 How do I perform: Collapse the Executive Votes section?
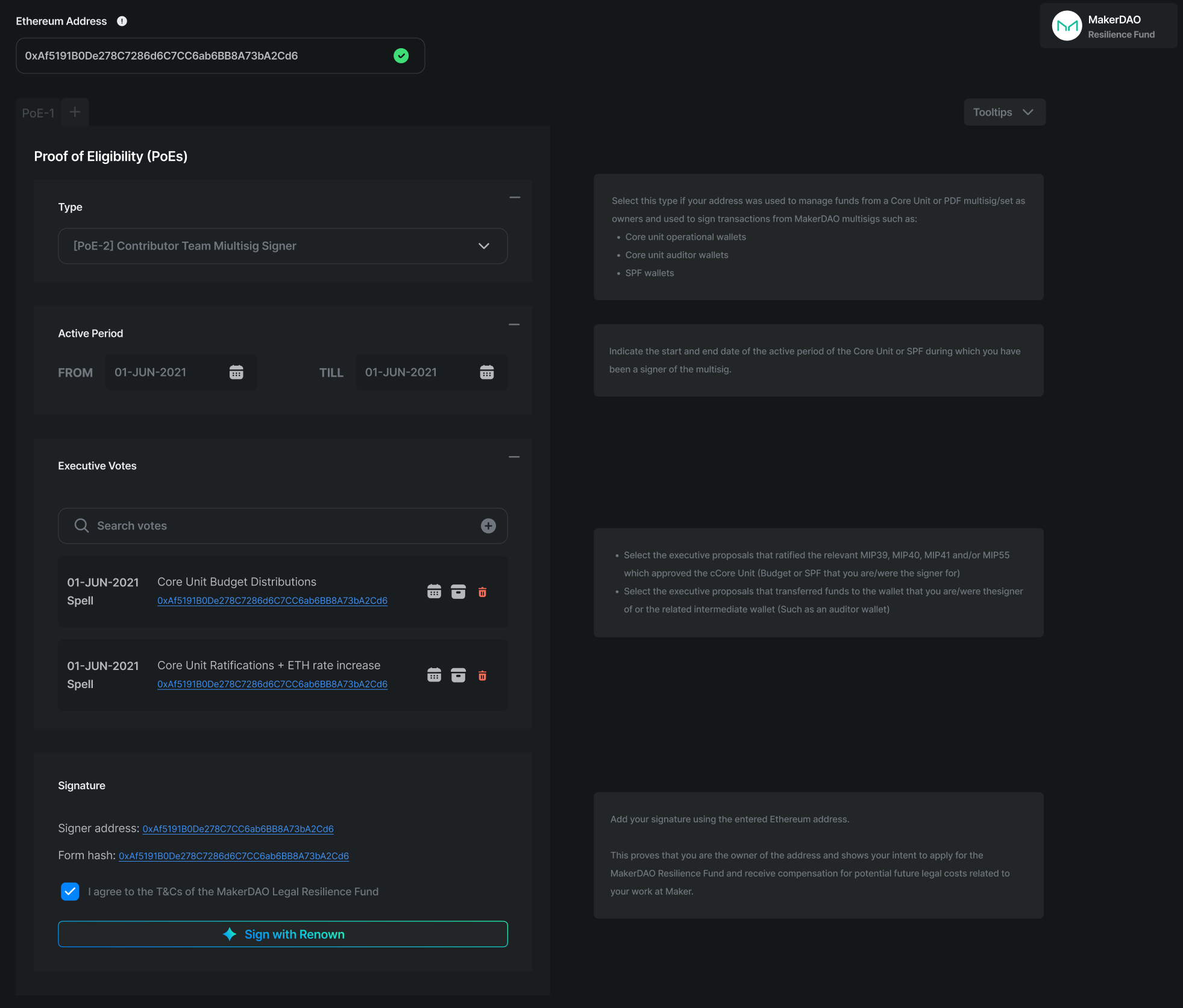coord(514,457)
